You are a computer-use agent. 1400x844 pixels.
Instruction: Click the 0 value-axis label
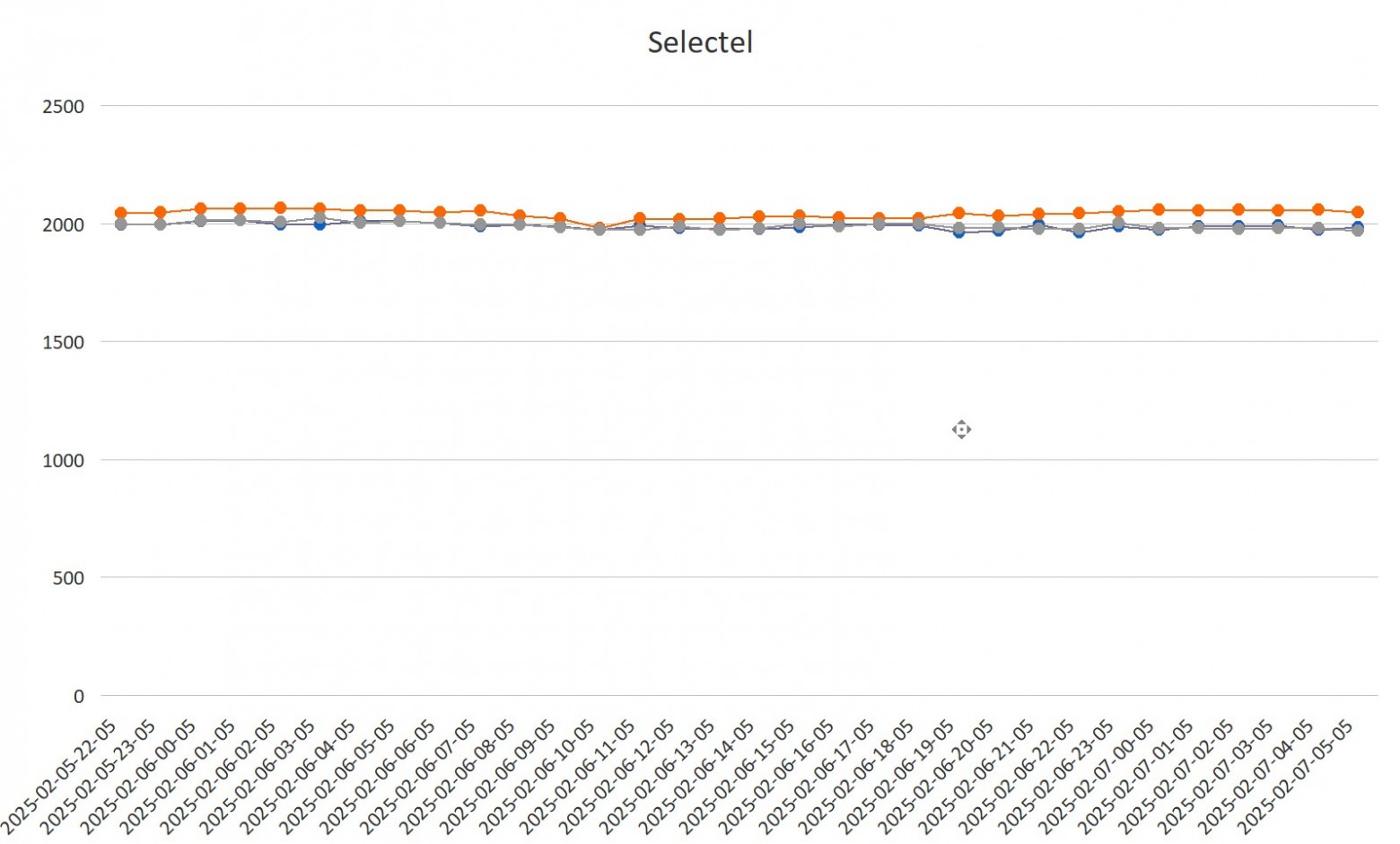click(79, 696)
